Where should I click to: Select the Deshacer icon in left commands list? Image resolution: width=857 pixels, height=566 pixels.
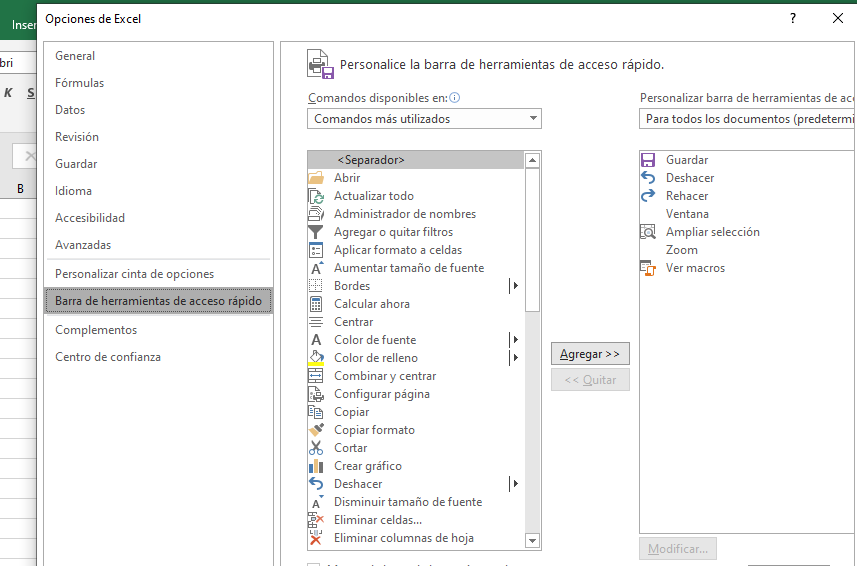(x=316, y=484)
